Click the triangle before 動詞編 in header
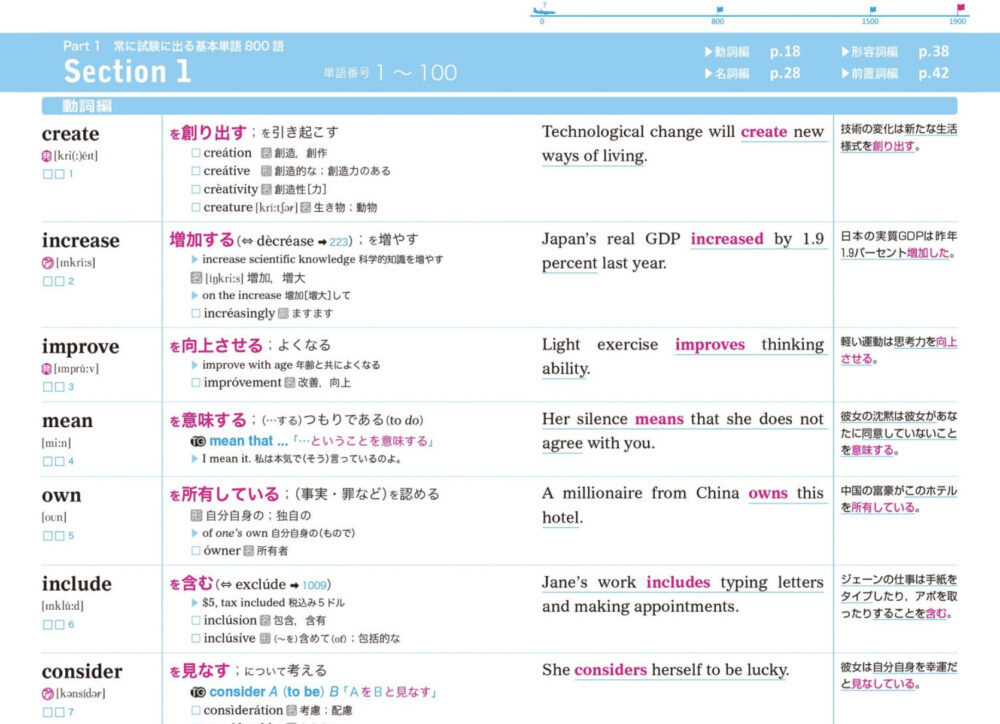Viewport: 1000px width, 724px height. [708, 52]
